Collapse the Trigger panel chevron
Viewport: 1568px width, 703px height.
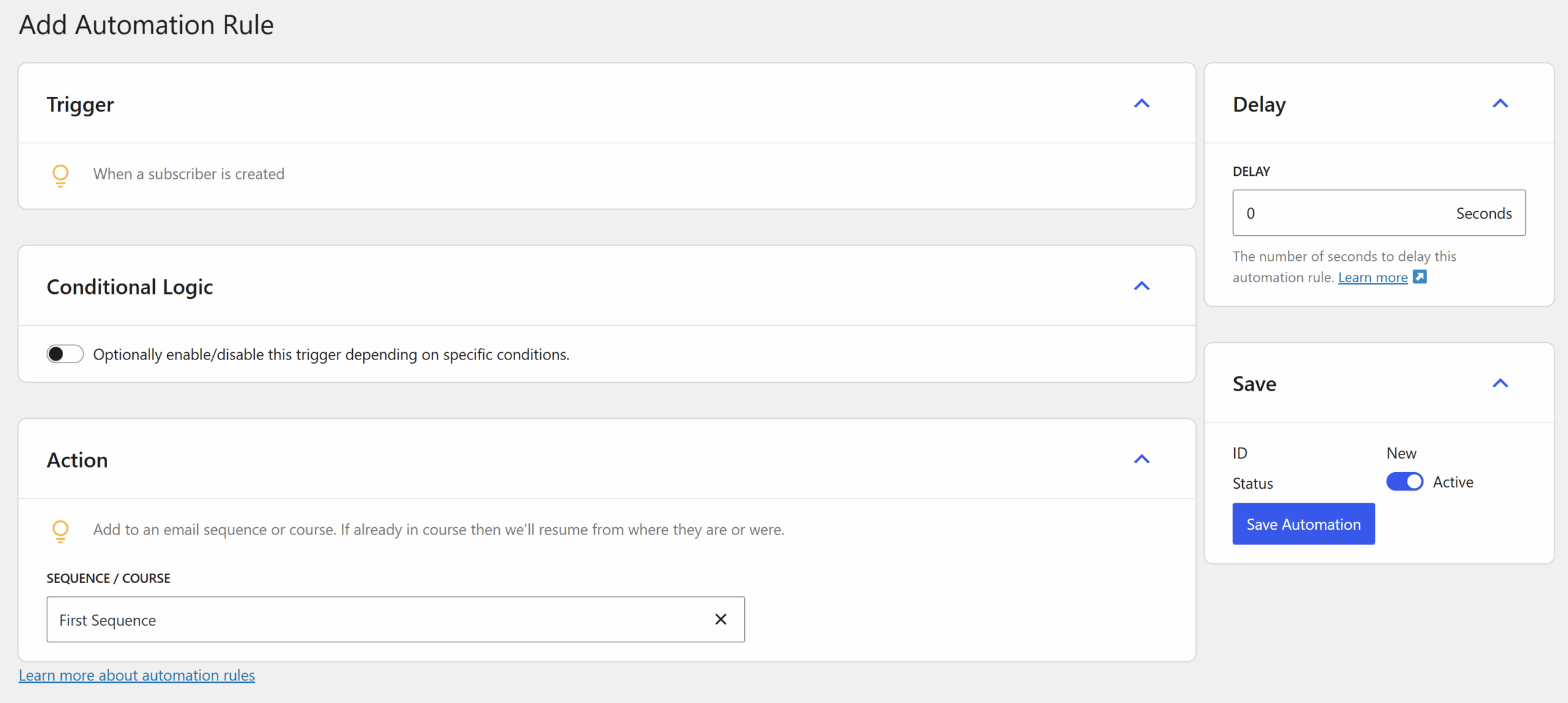pyautogui.click(x=1142, y=104)
